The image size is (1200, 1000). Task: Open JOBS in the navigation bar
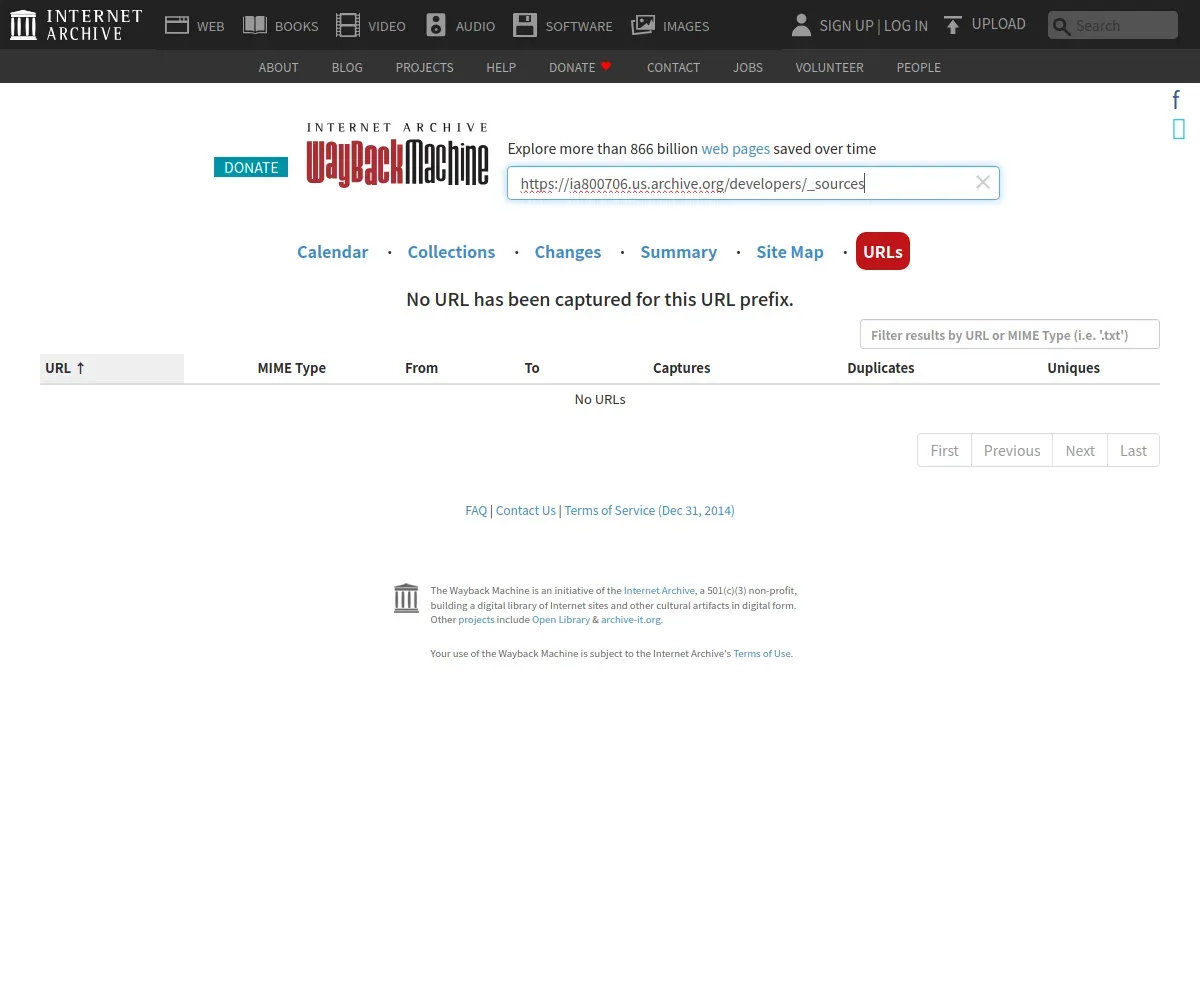(x=748, y=67)
